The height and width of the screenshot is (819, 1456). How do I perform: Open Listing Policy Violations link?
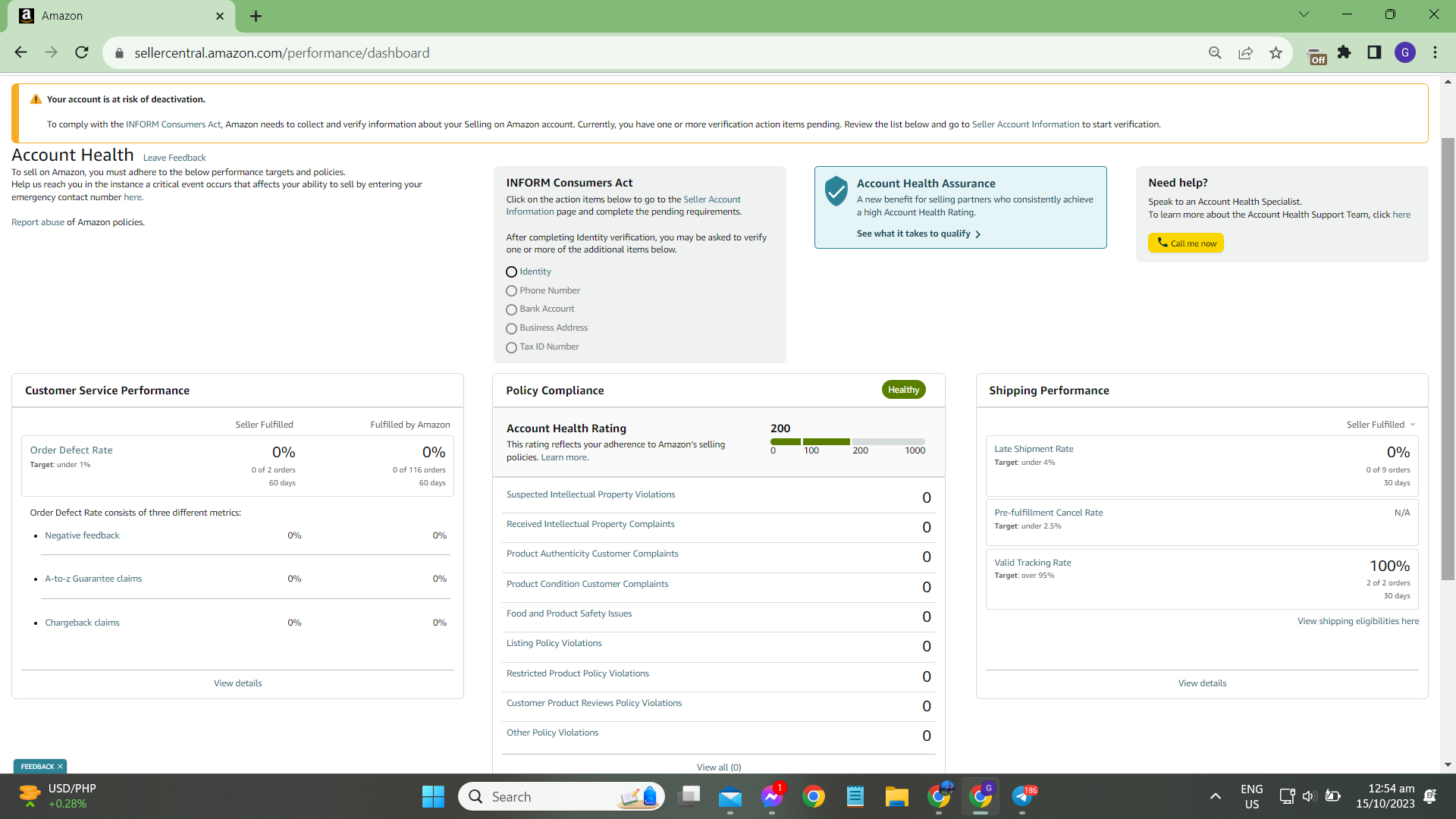554,643
